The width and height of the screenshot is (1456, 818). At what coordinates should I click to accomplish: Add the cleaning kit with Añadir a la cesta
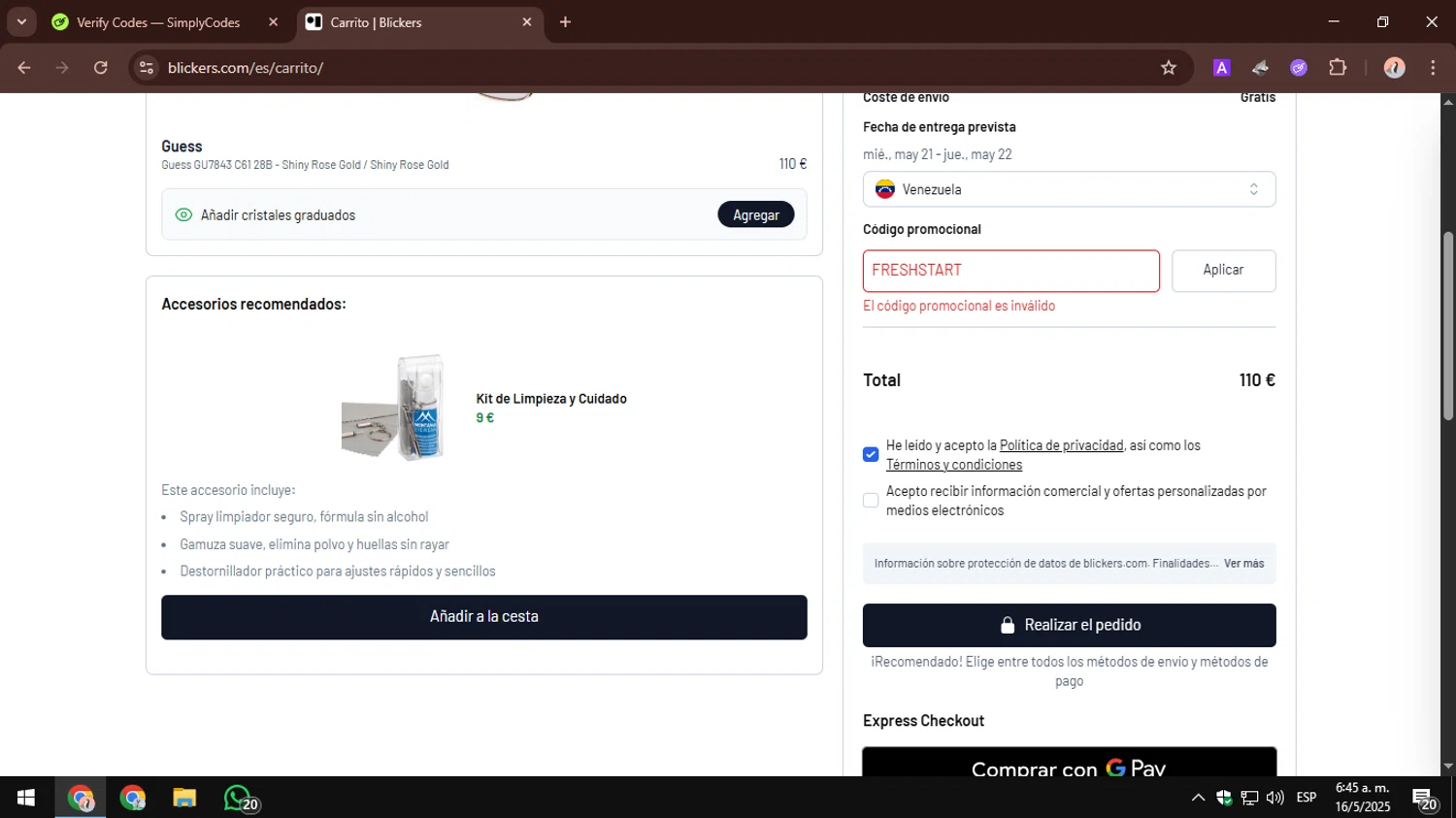(x=484, y=617)
